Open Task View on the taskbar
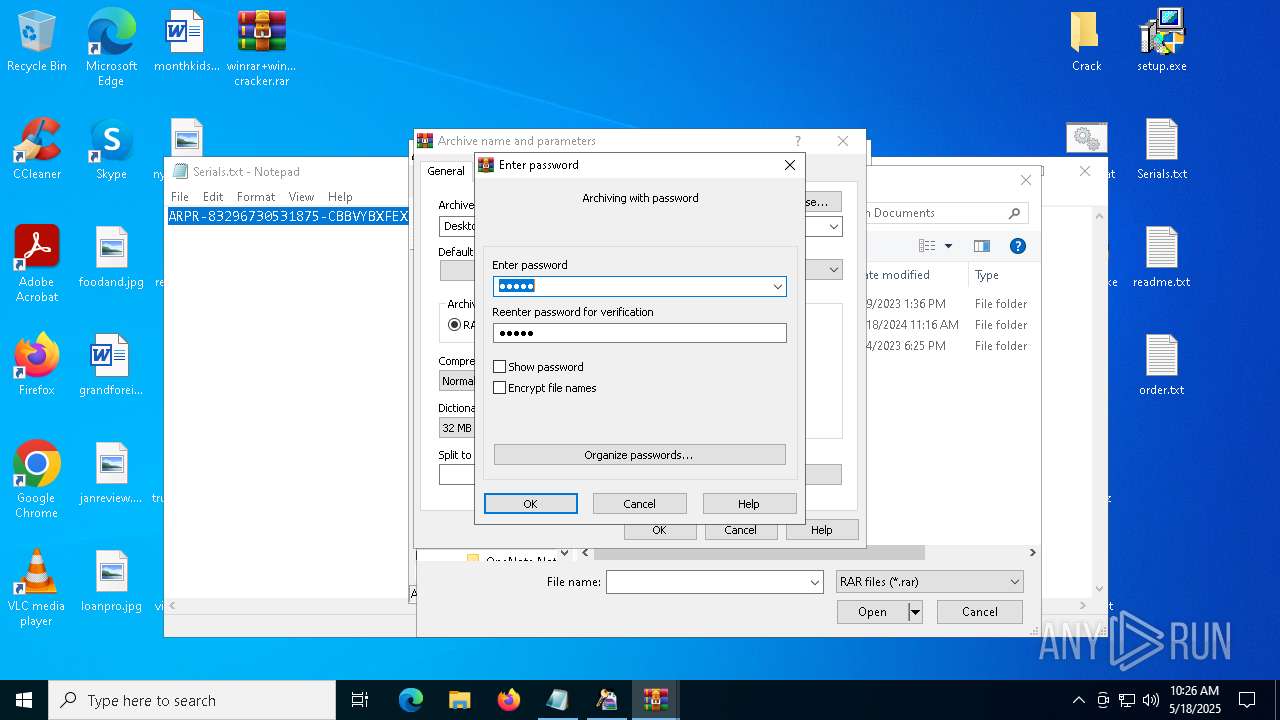This screenshot has height=720, width=1280. click(x=360, y=700)
